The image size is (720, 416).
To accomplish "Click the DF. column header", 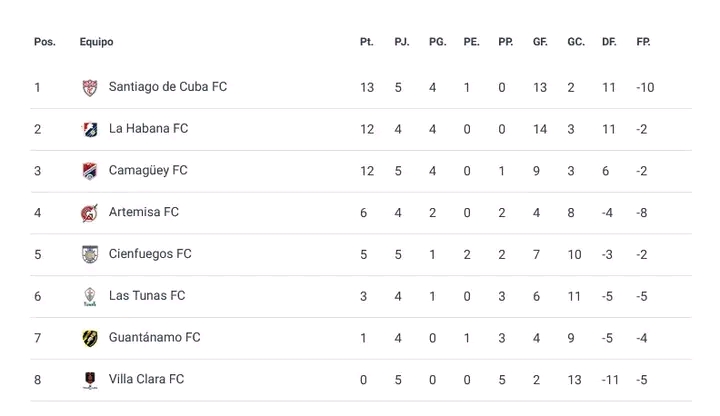I will point(609,42).
